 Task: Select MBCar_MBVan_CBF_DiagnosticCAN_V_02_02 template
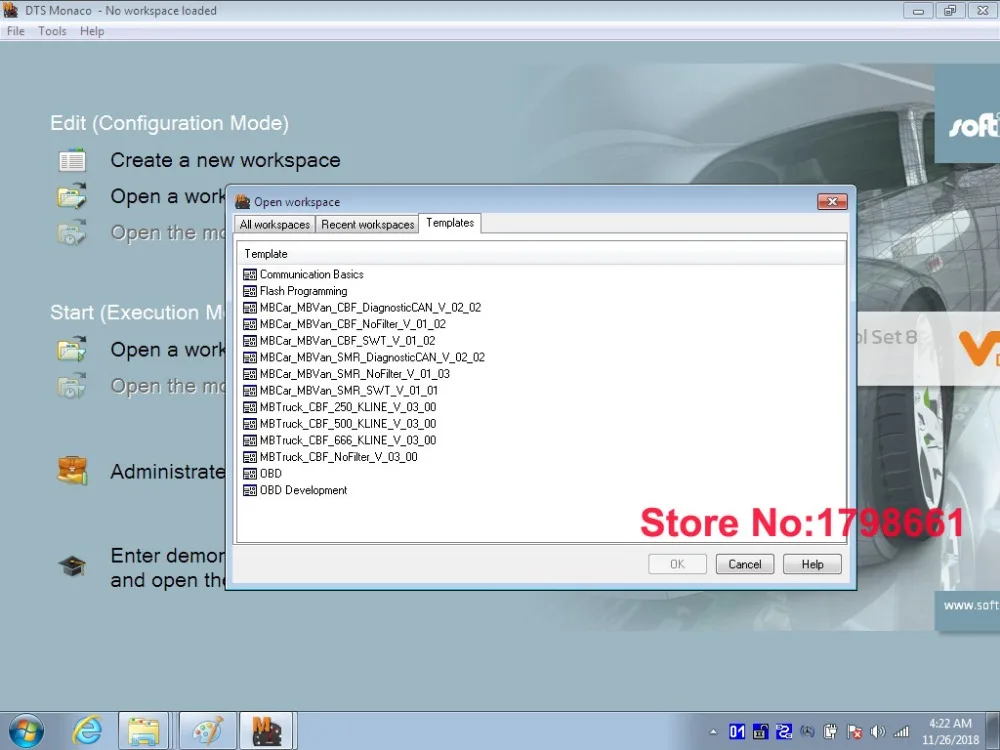(x=362, y=307)
